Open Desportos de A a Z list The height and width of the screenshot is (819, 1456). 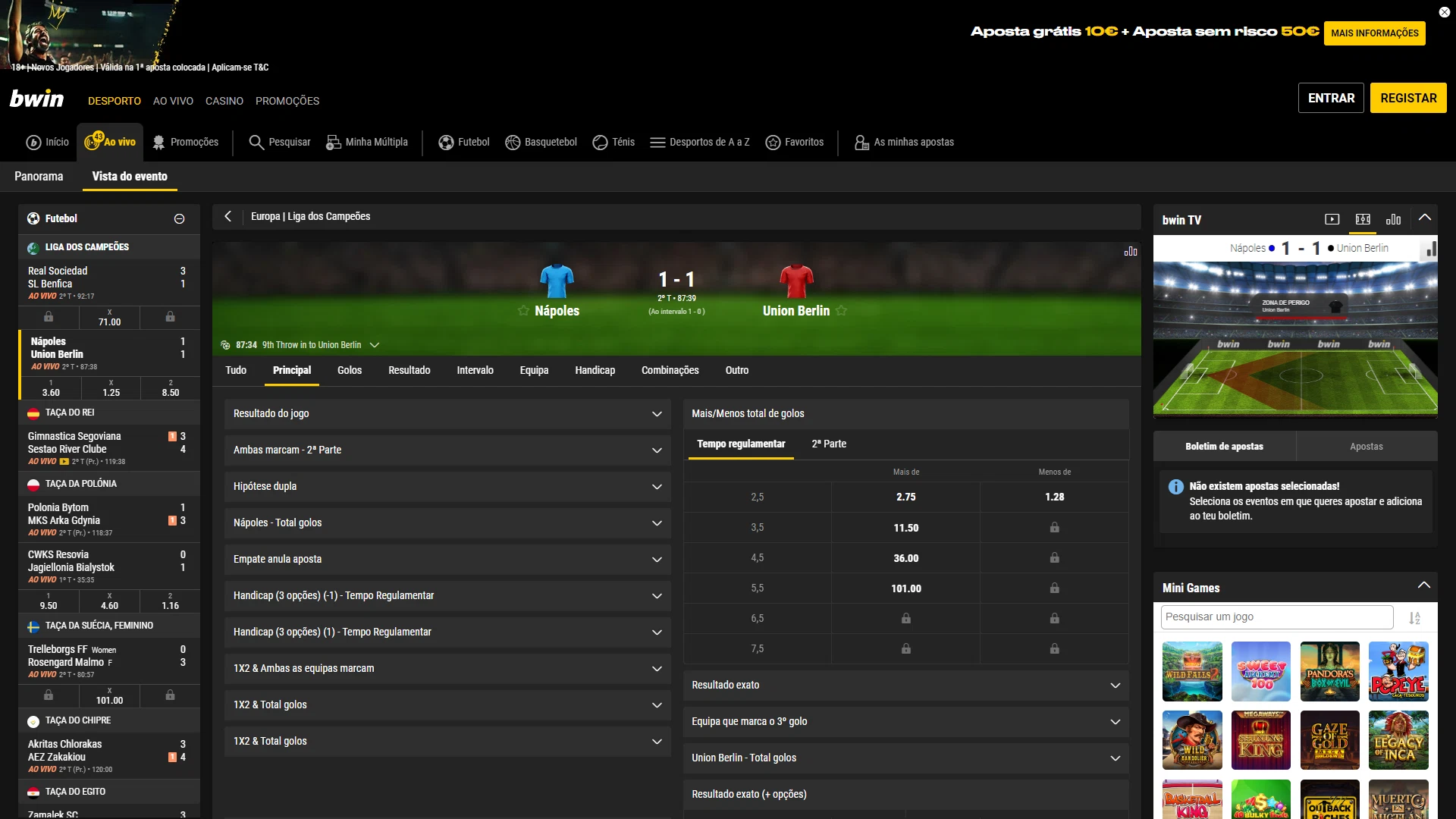coord(700,143)
